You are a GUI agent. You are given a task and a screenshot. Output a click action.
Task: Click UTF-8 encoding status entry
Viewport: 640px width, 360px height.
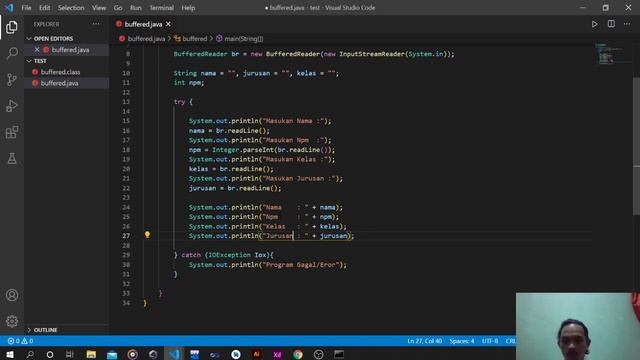pyautogui.click(x=490, y=341)
